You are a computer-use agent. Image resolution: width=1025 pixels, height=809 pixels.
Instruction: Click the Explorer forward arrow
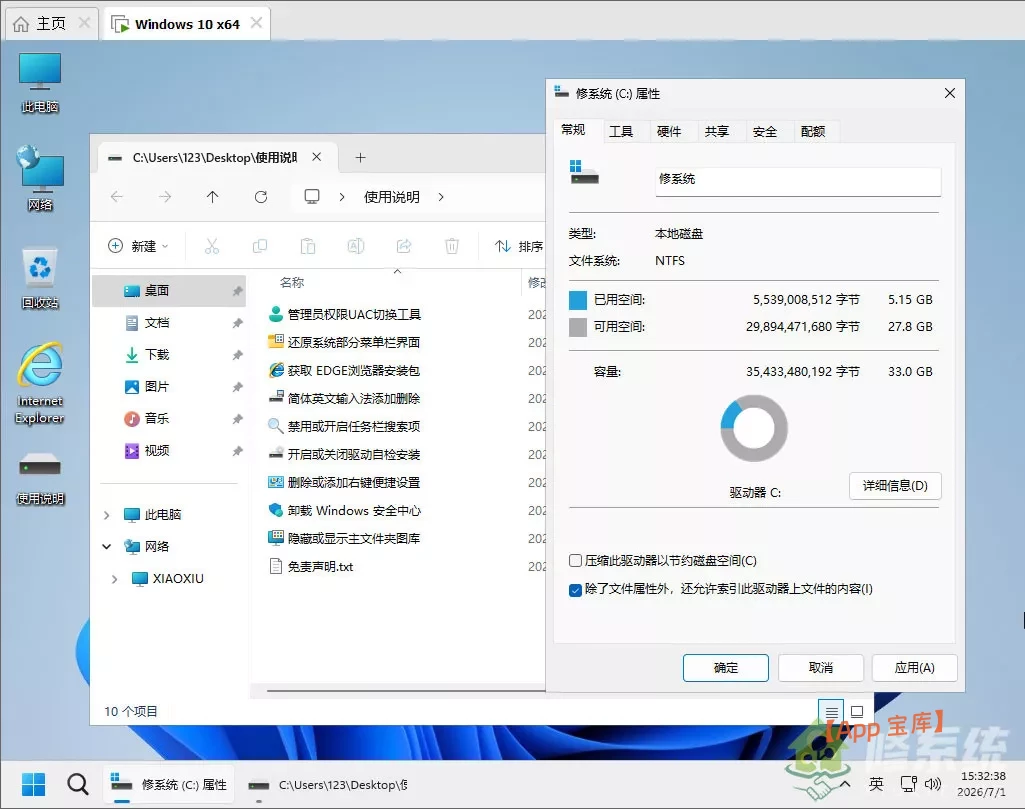[x=165, y=197]
